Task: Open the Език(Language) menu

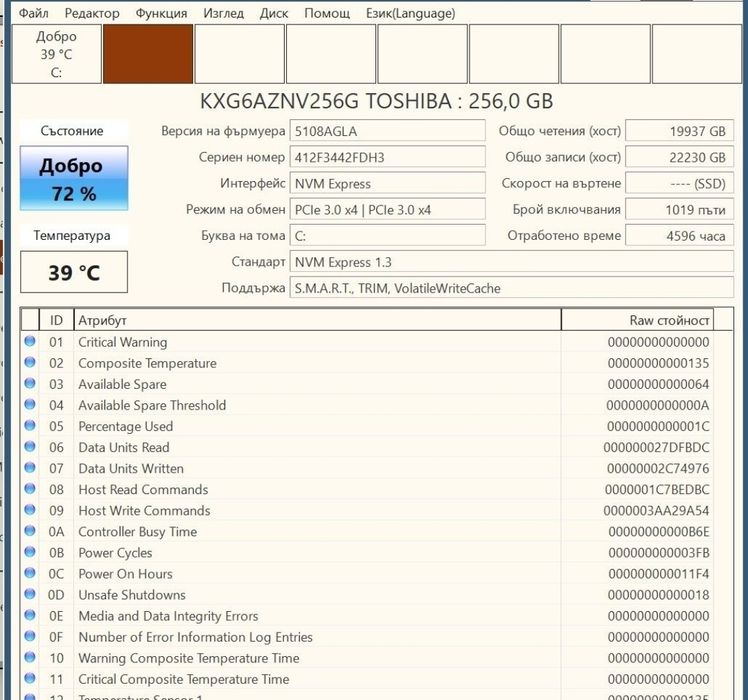Action: click(411, 13)
